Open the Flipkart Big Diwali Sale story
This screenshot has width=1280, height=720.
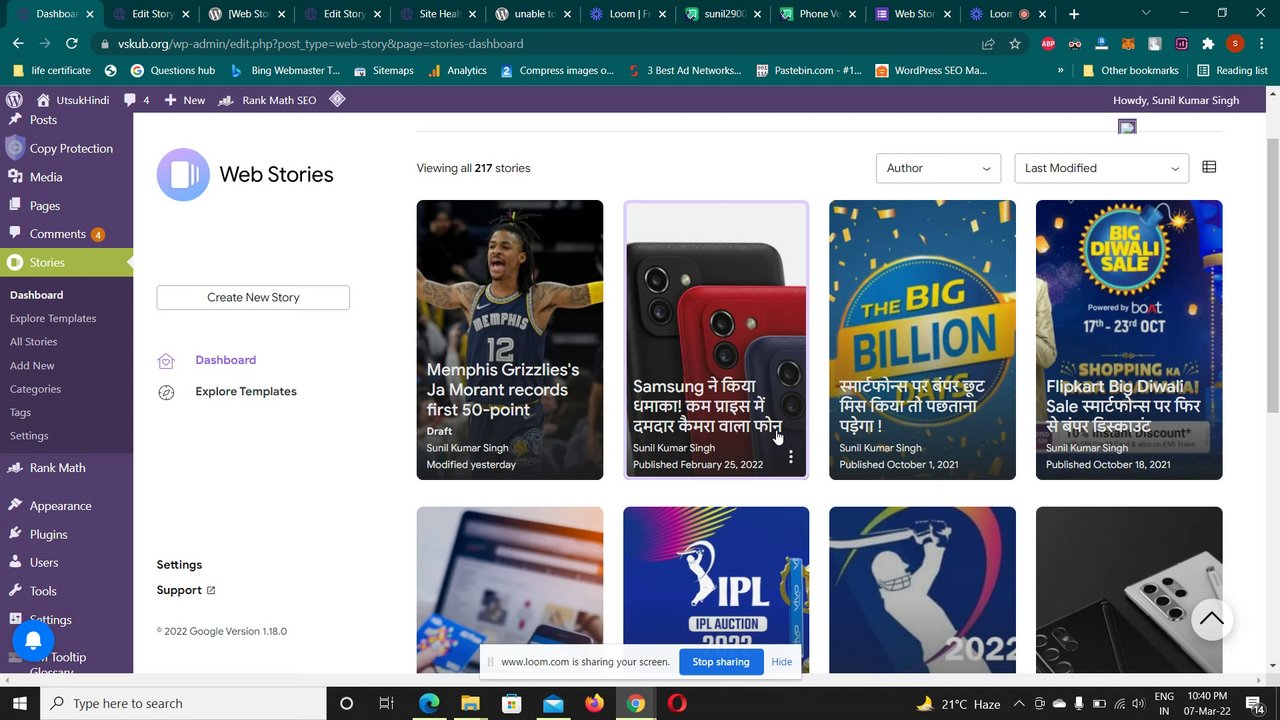click(x=1129, y=340)
